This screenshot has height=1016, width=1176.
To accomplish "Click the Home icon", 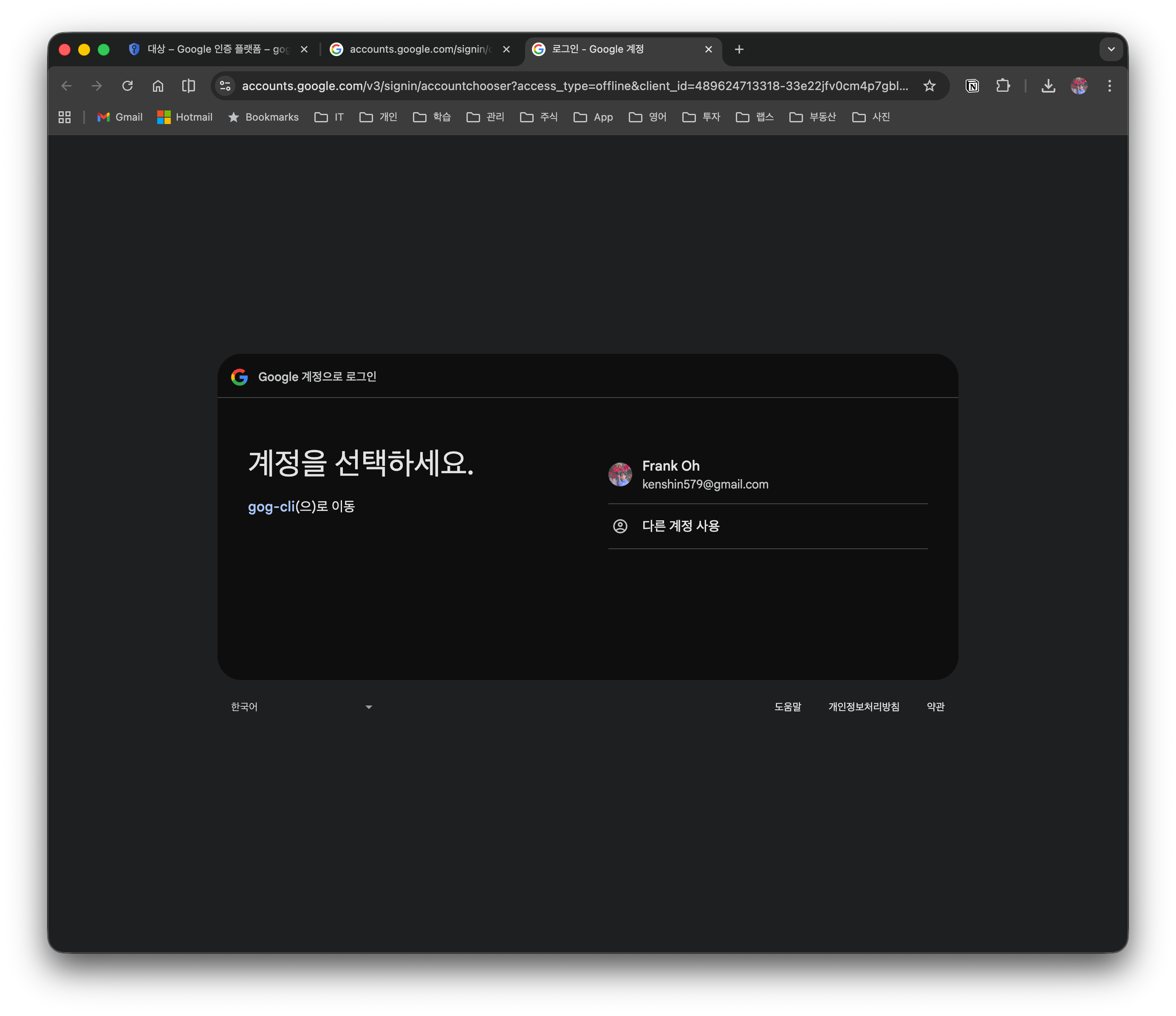I will [x=158, y=86].
